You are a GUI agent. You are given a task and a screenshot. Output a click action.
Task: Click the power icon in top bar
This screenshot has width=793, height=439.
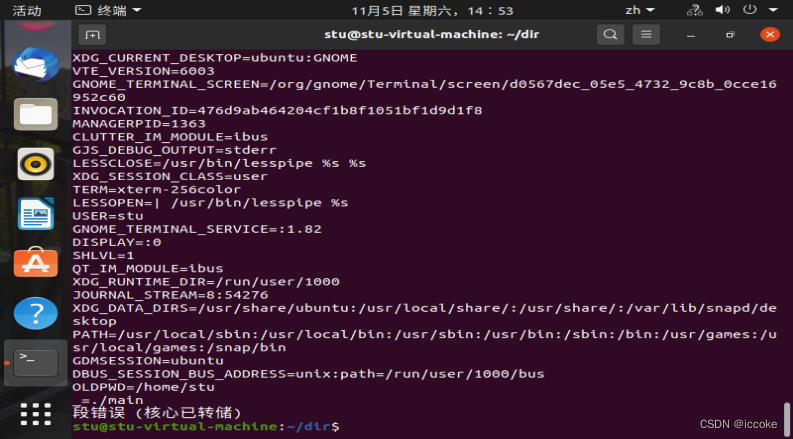pos(750,10)
